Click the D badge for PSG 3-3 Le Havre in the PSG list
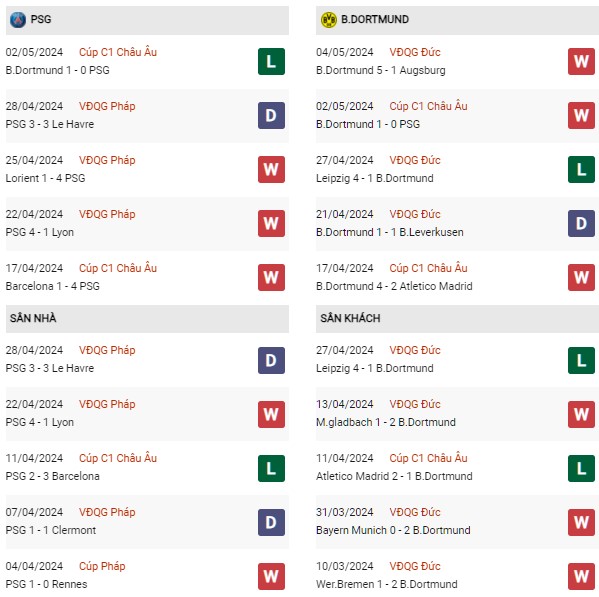599x597 pixels. [x=271, y=115]
